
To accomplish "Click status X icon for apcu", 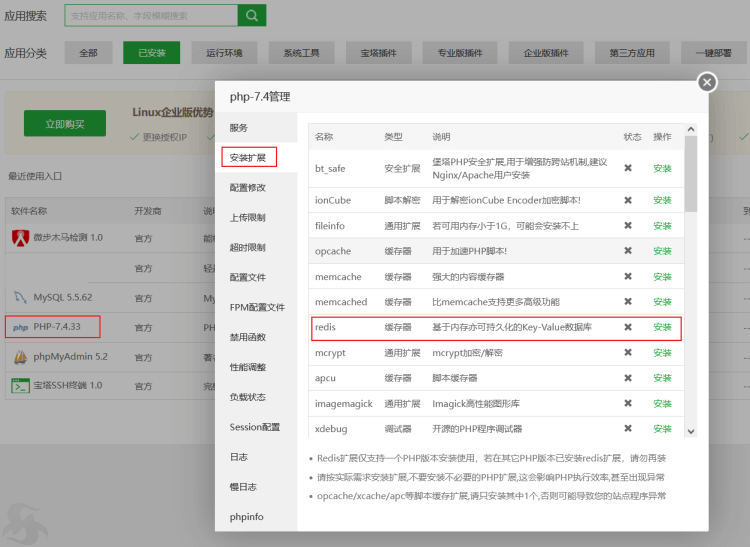I will [628, 378].
